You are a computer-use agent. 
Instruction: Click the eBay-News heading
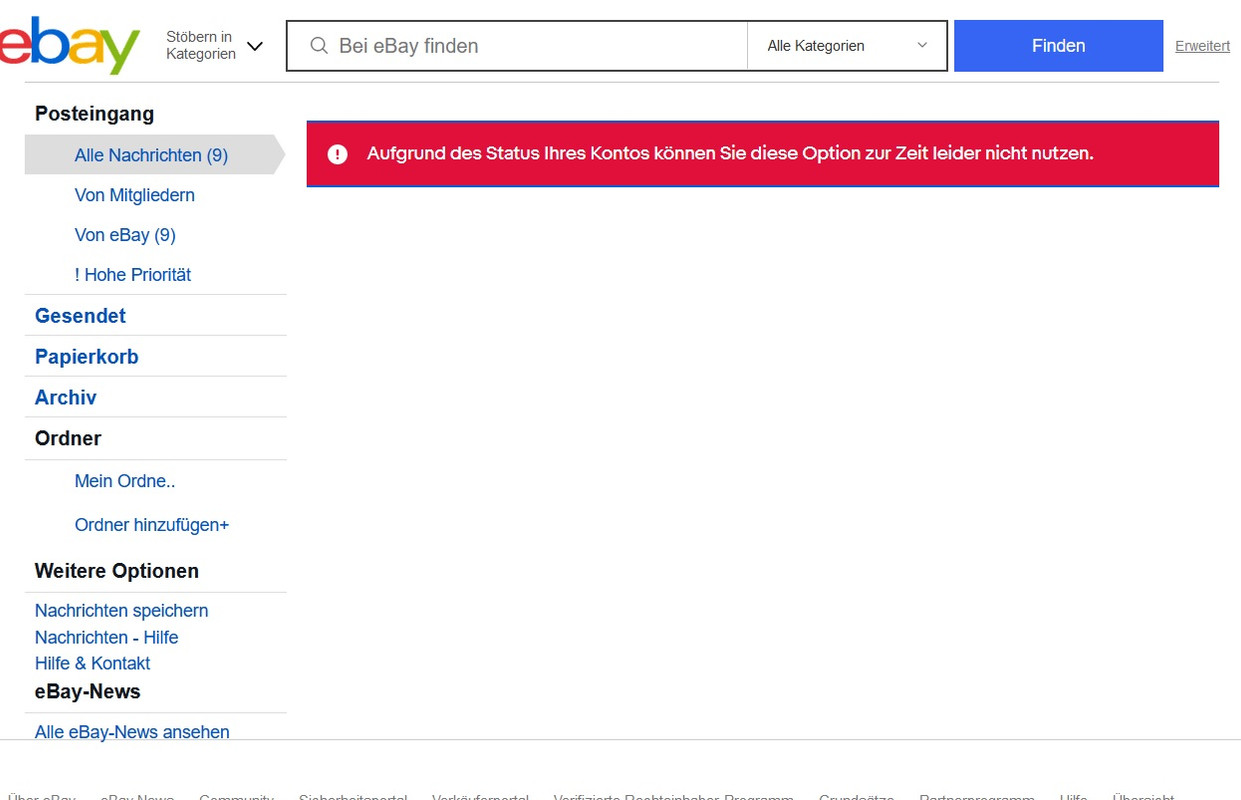click(87, 692)
